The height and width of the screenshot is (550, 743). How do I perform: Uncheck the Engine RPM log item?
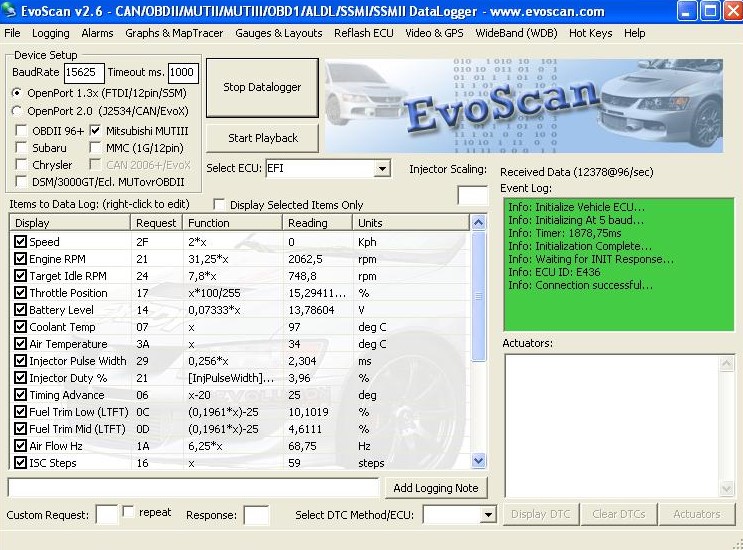(20, 259)
